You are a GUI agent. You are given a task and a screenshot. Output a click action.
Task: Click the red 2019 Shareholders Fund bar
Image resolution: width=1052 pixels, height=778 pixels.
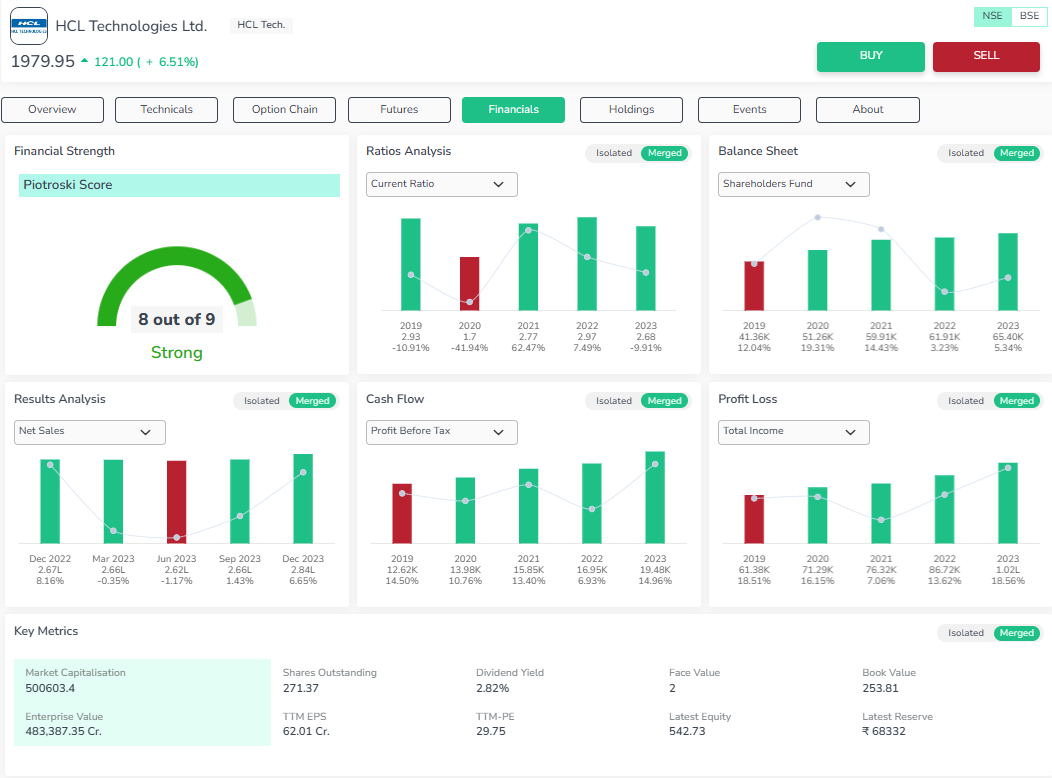pos(754,286)
